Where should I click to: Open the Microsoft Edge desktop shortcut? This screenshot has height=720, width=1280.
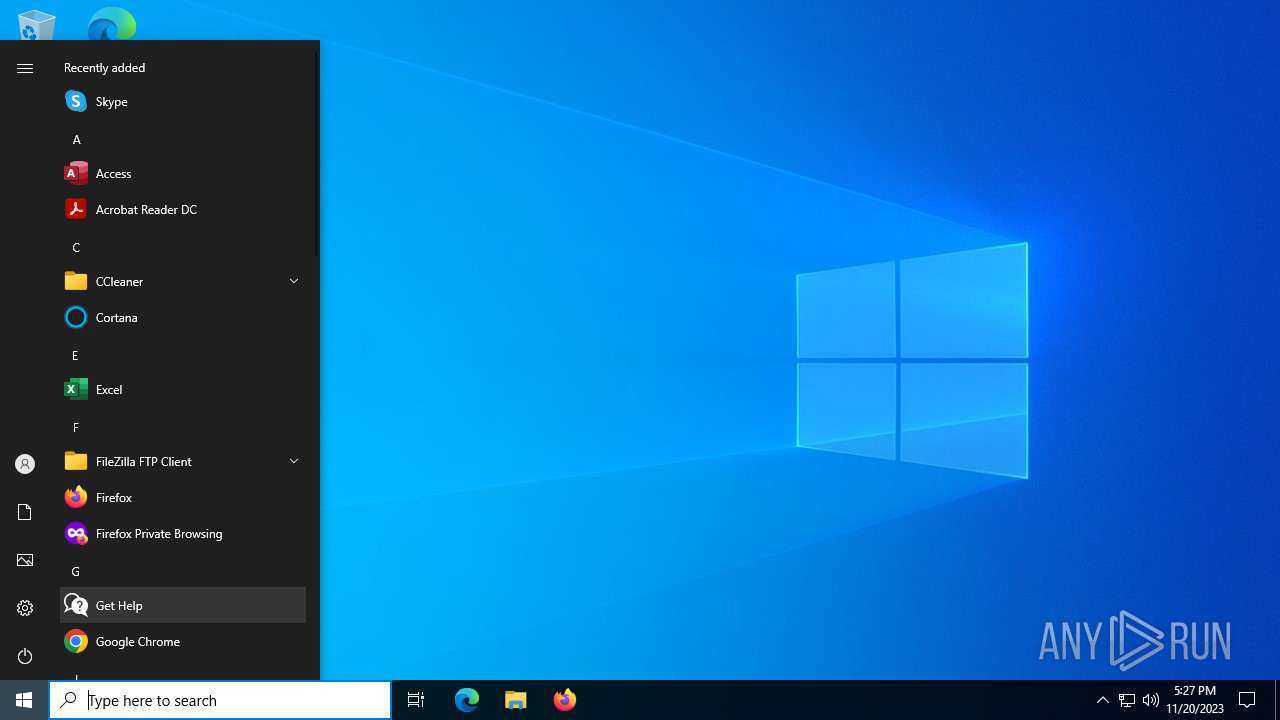tap(112, 24)
